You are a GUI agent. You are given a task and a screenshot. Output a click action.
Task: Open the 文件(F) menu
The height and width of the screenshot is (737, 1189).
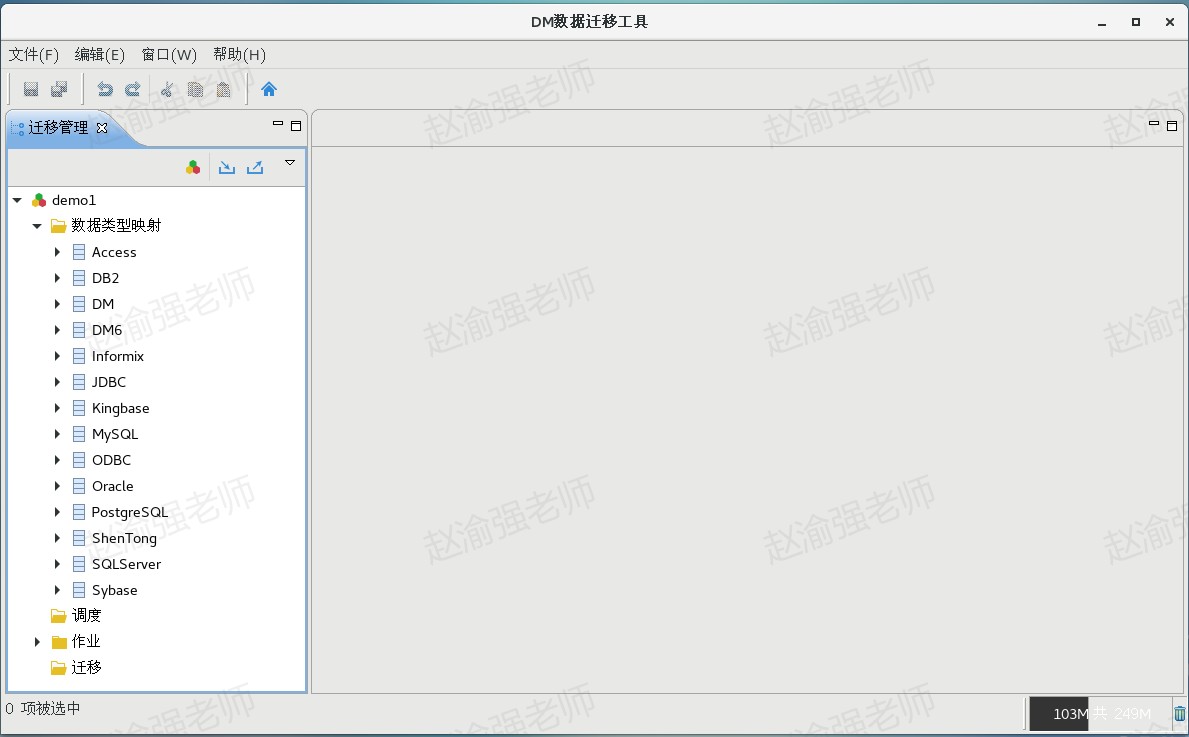click(33, 55)
